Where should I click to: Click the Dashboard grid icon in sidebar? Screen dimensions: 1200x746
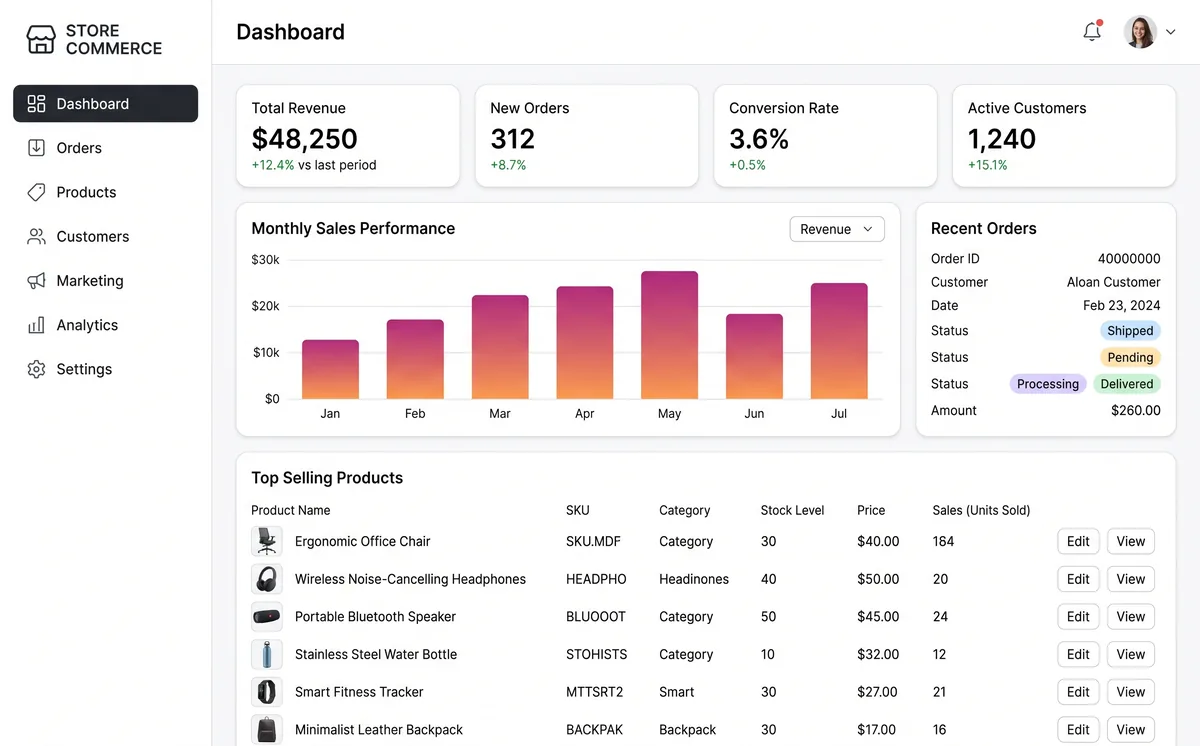(37, 104)
